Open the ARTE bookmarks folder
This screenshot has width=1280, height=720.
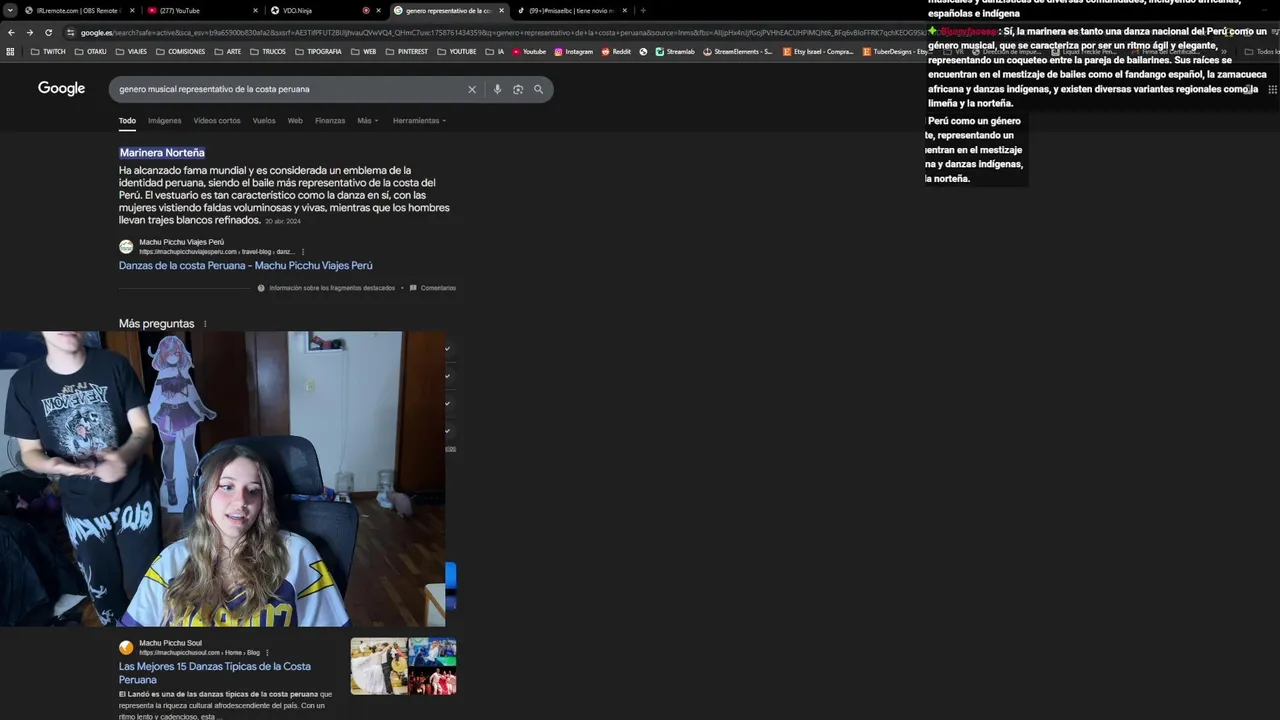(227, 51)
